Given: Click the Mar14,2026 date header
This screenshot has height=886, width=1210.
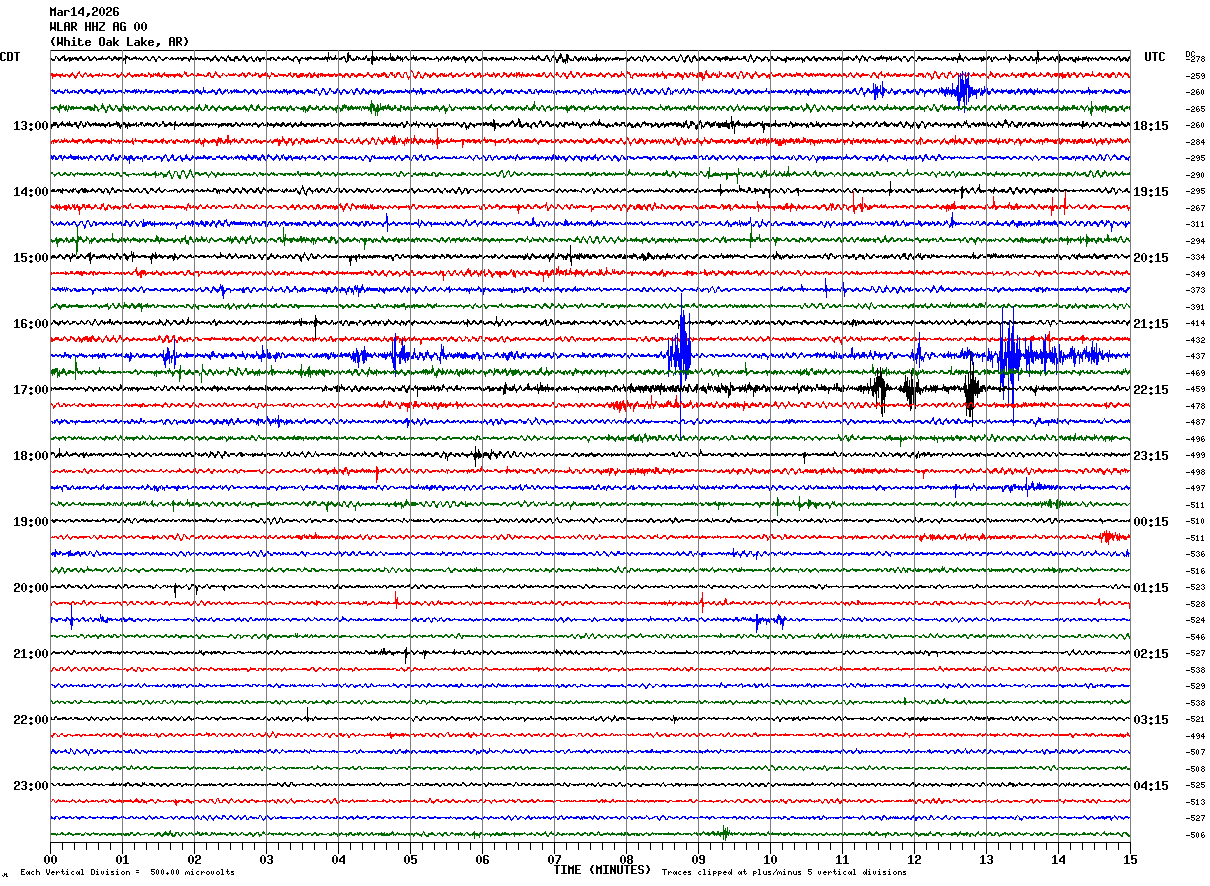Looking at the screenshot, I should pos(84,12).
